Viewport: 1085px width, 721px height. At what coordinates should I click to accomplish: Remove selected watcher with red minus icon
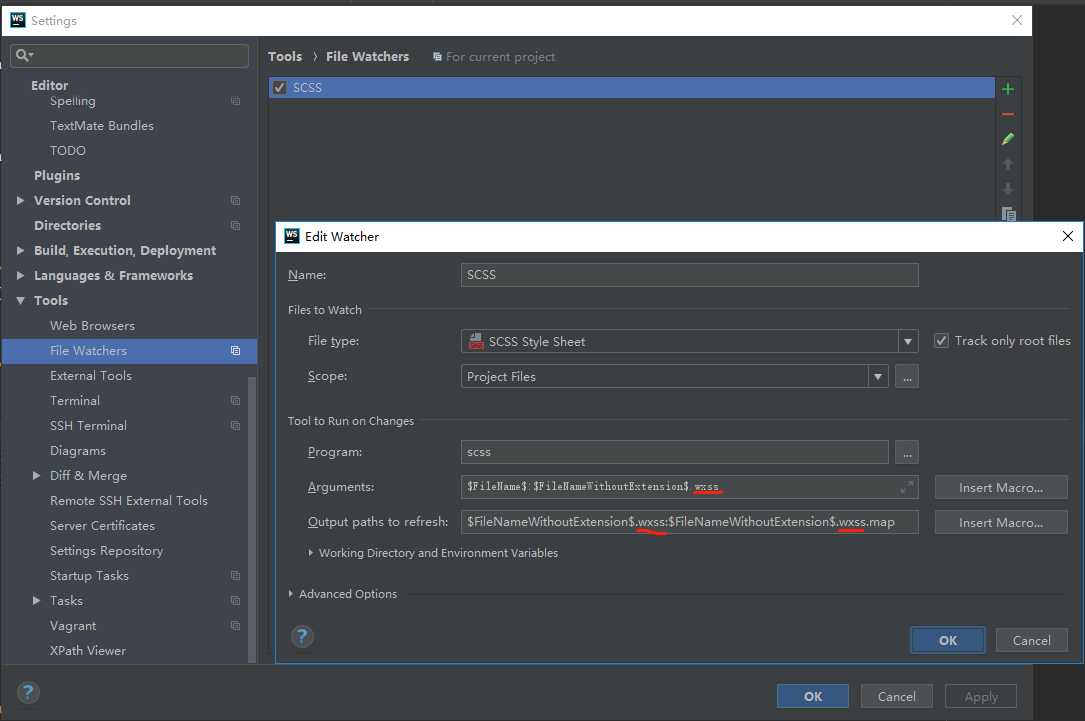pyautogui.click(x=1008, y=114)
